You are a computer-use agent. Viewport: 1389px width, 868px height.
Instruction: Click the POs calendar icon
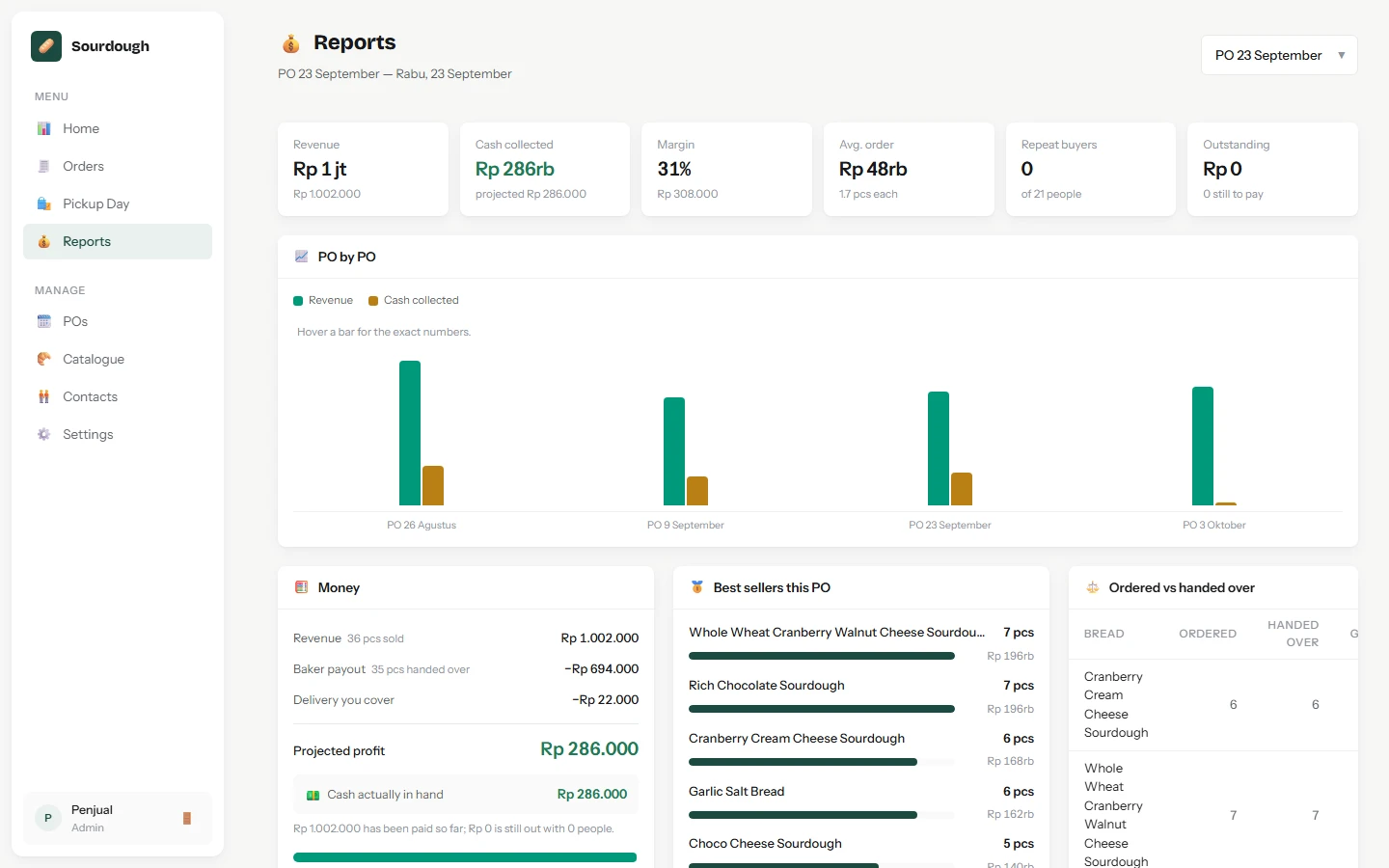click(43, 321)
